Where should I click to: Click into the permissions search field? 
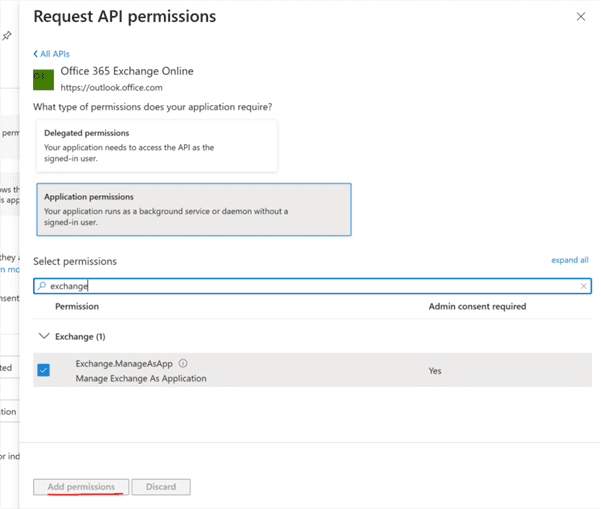[x=300, y=286]
